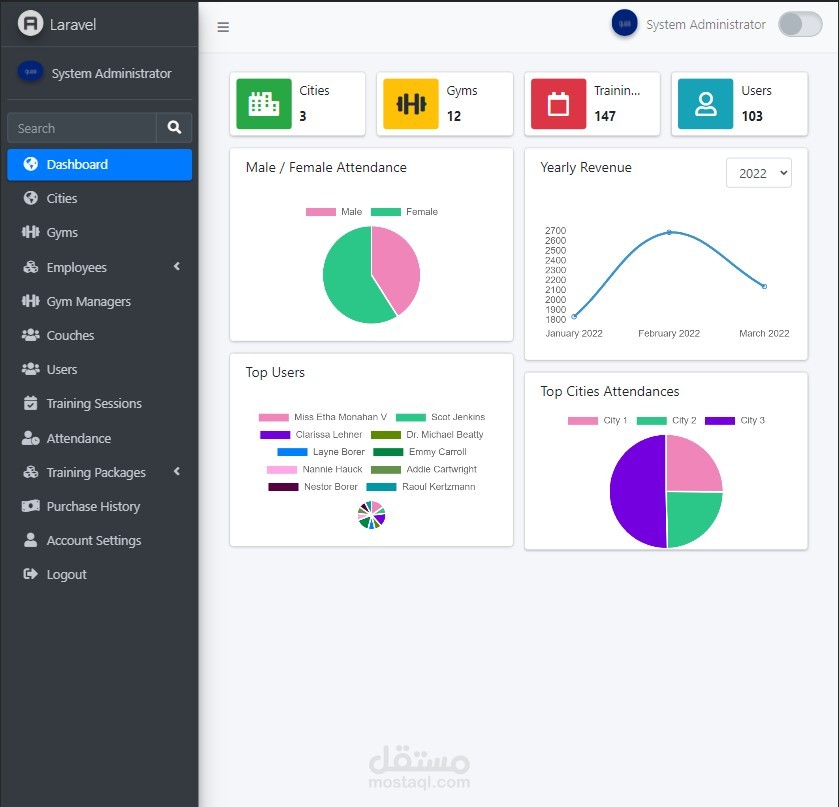839x807 pixels.
Task: Click the search magnifier button
Action: [174, 127]
